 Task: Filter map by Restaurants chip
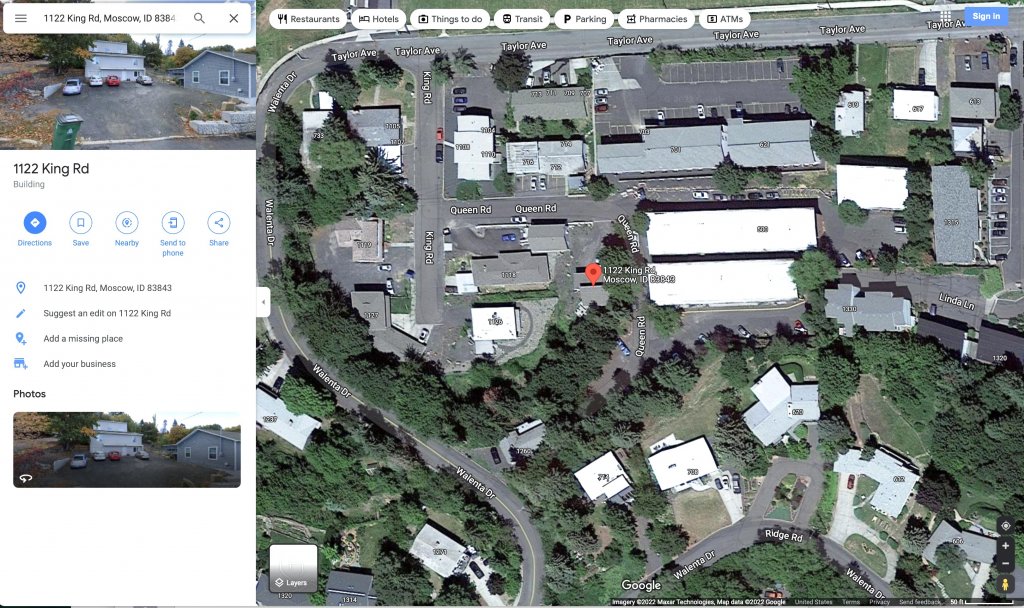(308, 19)
